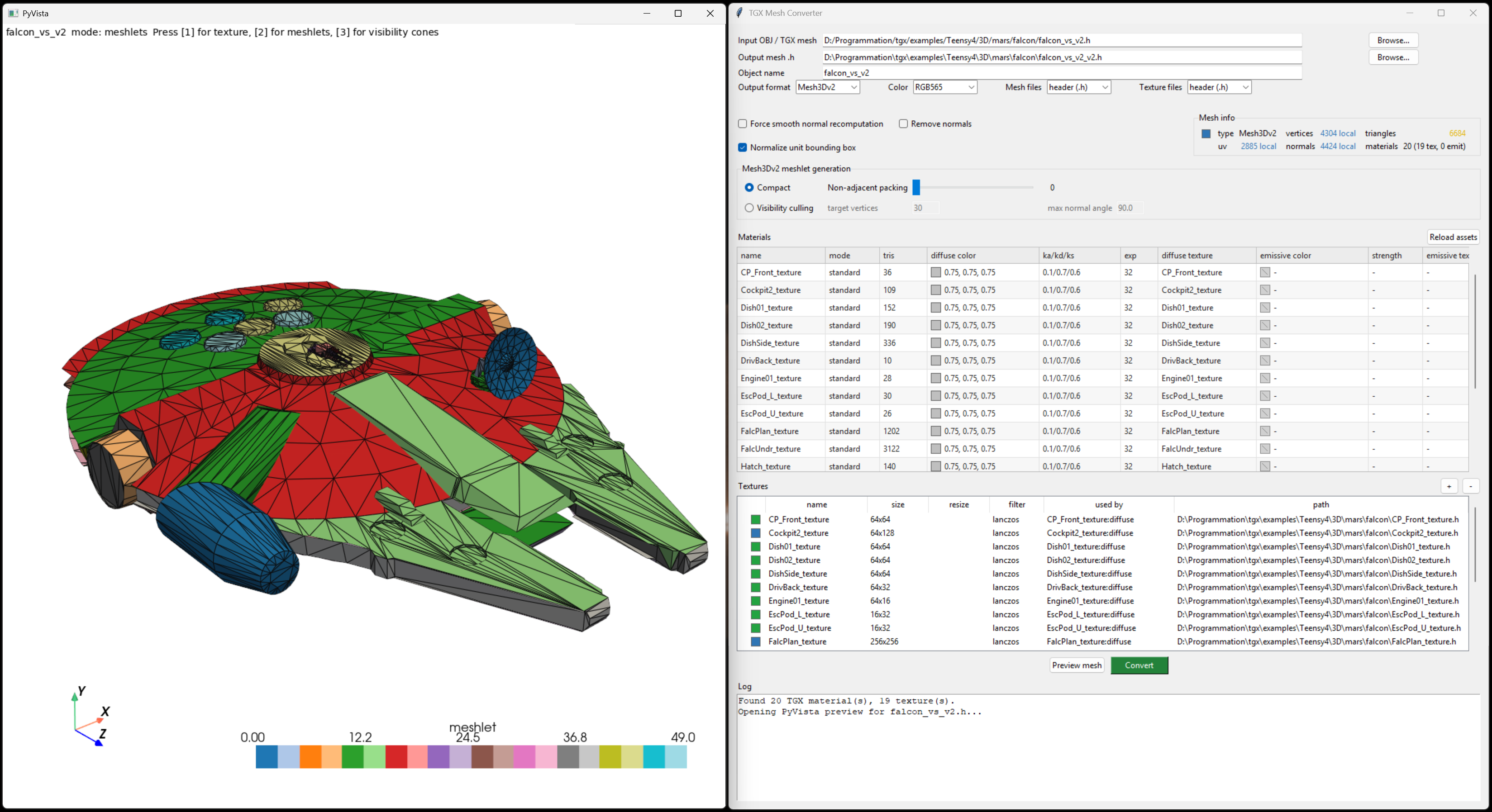Click the emissive color icon for Hatch_texture

coord(1265,466)
